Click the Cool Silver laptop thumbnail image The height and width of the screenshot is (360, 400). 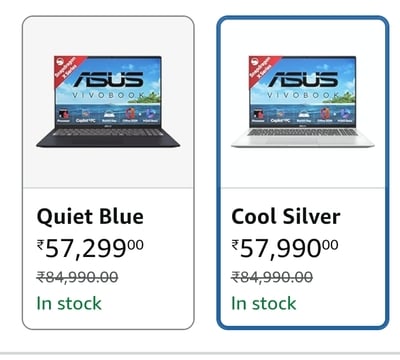(303, 102)
